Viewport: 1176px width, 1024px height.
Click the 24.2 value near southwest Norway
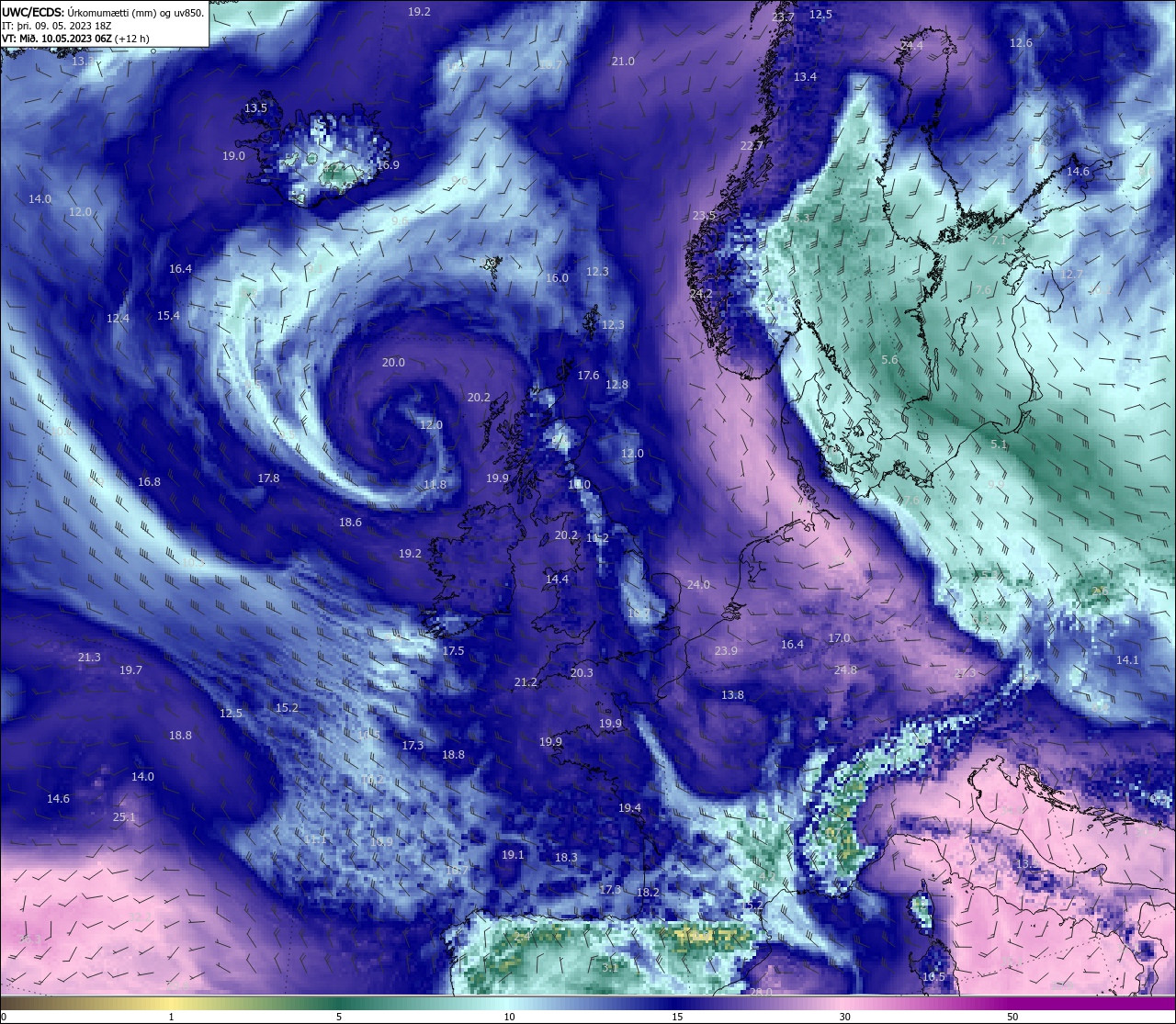click(701, 294)
